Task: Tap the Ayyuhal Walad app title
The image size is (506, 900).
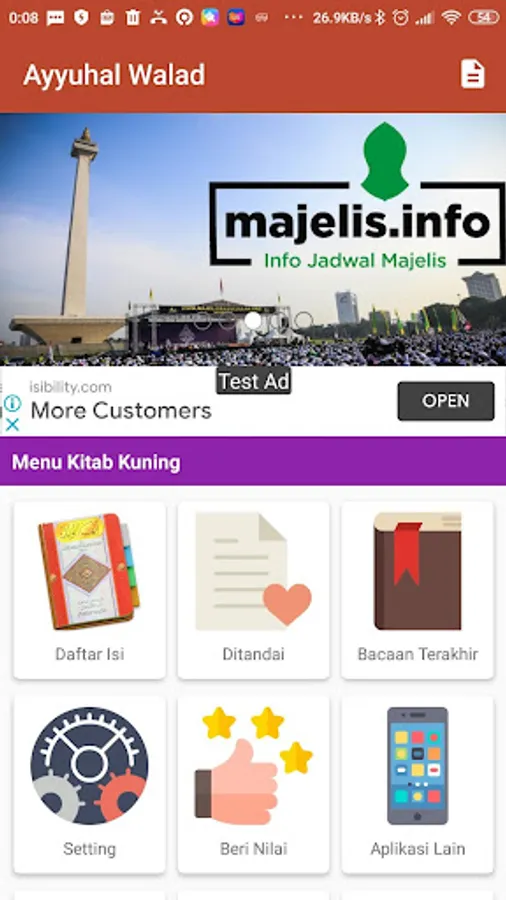Action: pos(114,75)
